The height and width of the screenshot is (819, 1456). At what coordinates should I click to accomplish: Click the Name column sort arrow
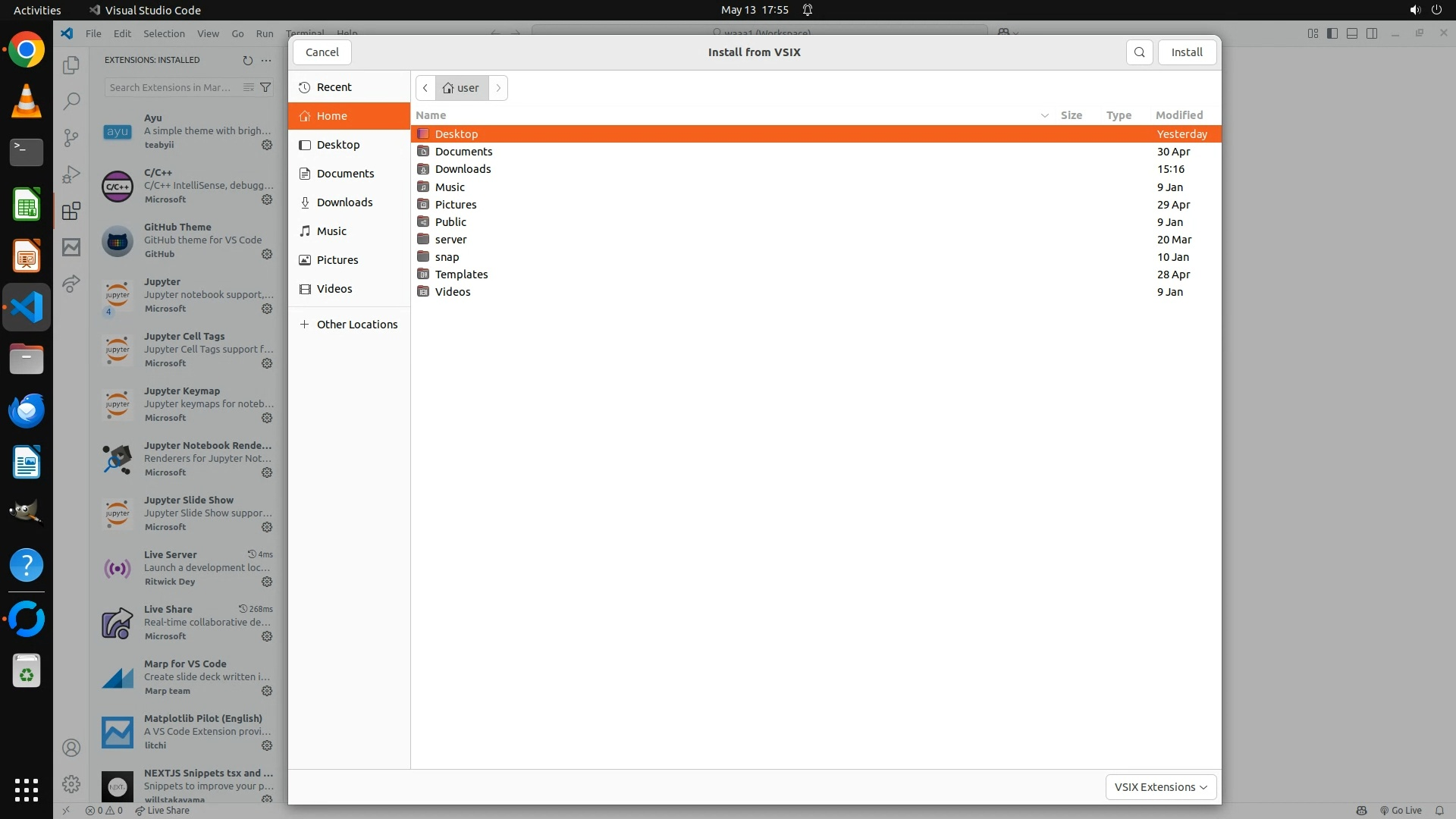coord(1044,115)
